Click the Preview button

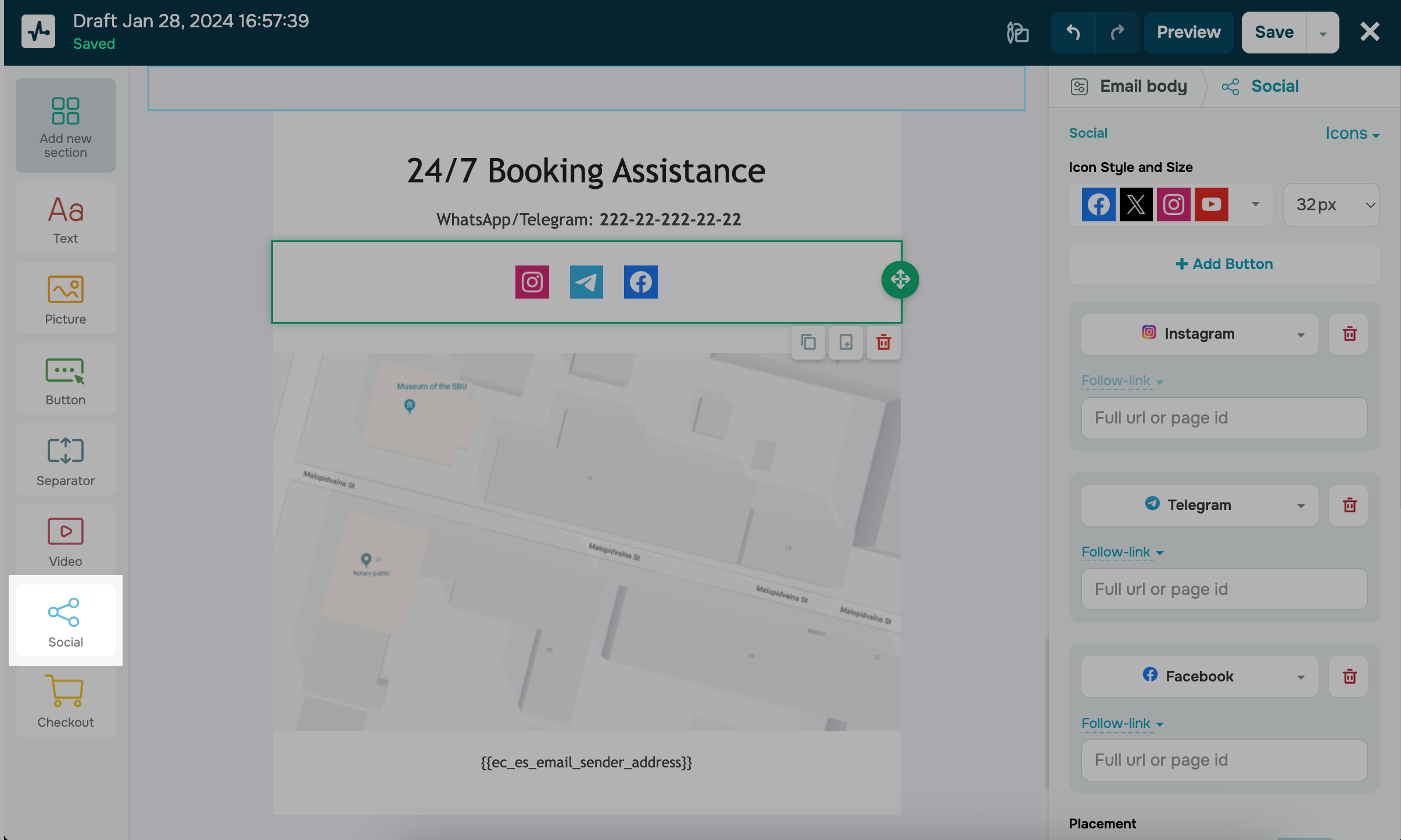[x=1188, y=33]
